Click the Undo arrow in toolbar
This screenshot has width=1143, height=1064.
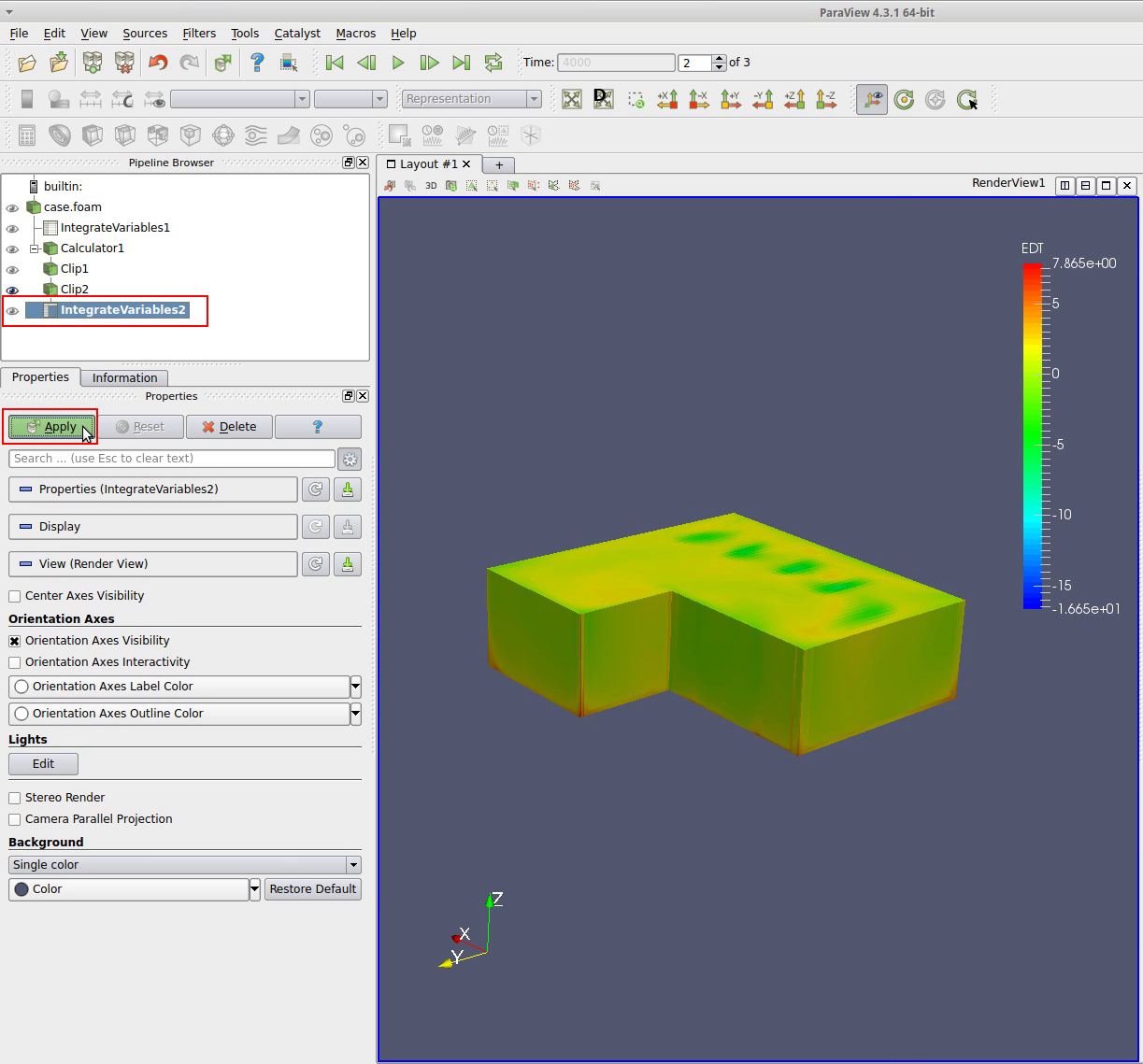point(158,63)
